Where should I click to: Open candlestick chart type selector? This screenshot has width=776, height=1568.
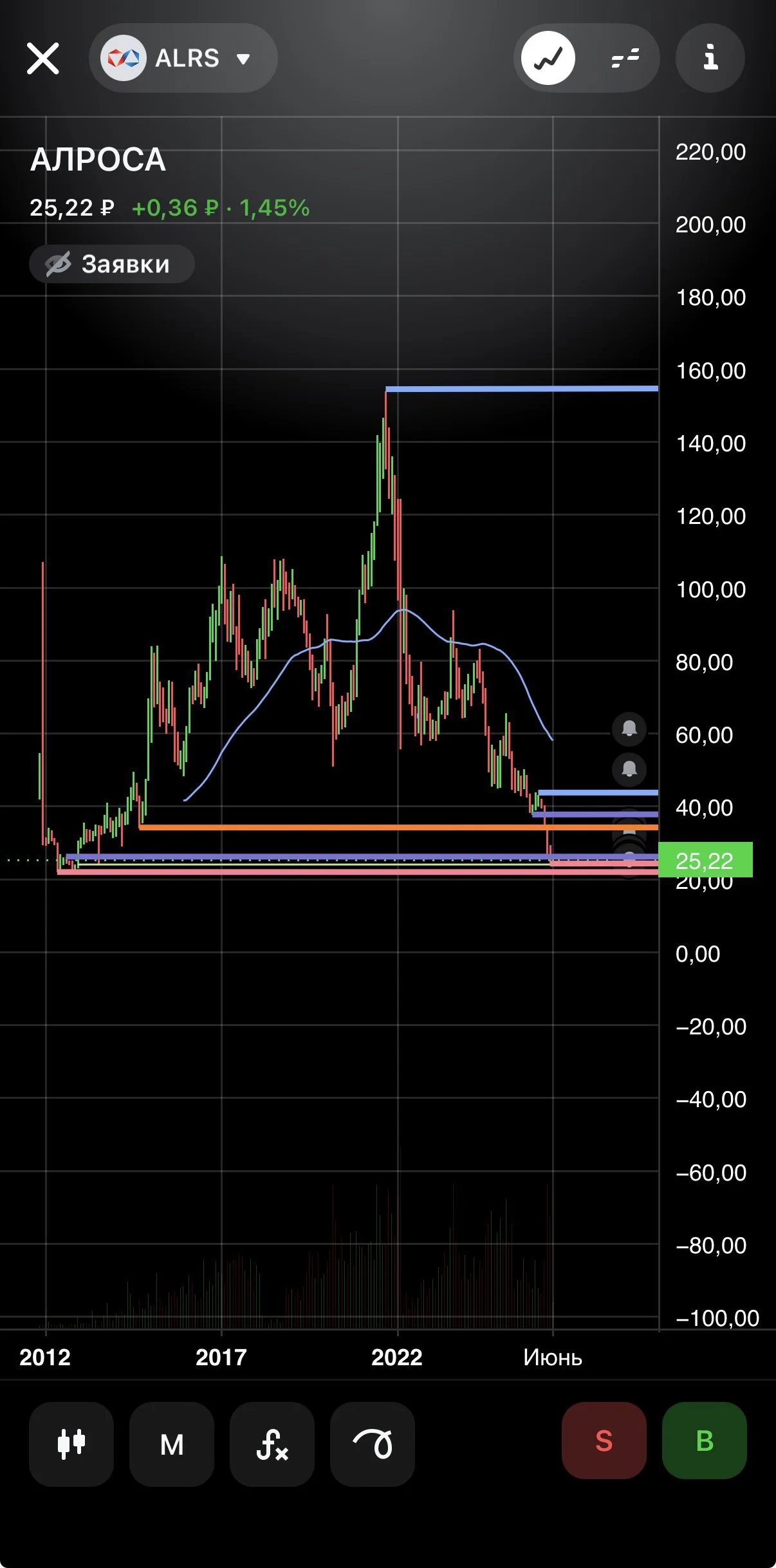coord(71,1444)
